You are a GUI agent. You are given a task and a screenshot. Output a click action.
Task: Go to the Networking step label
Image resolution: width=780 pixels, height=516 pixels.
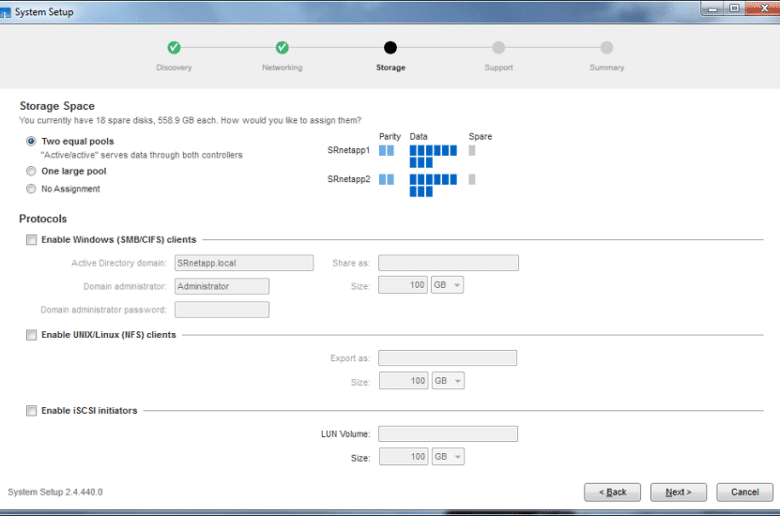(282, 68)
